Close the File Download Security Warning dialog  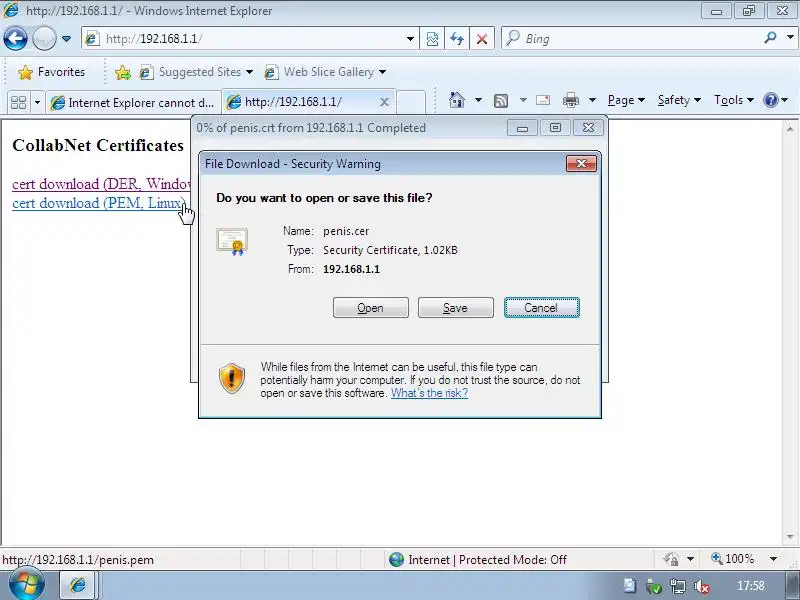[581, 163]
